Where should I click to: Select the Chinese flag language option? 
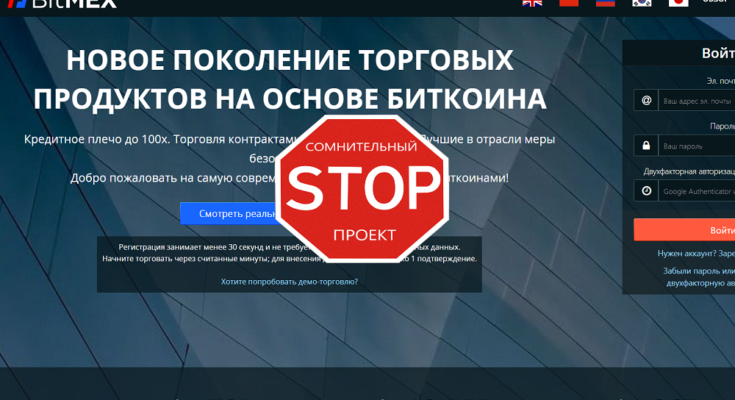(569, 3)
